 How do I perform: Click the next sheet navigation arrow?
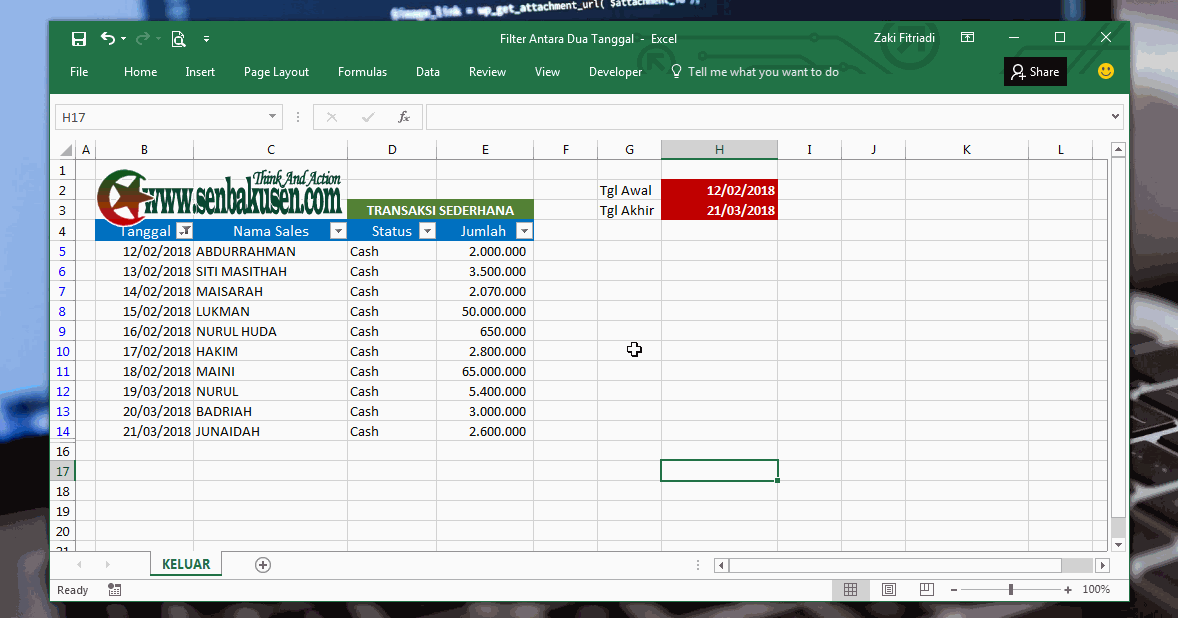107,565
